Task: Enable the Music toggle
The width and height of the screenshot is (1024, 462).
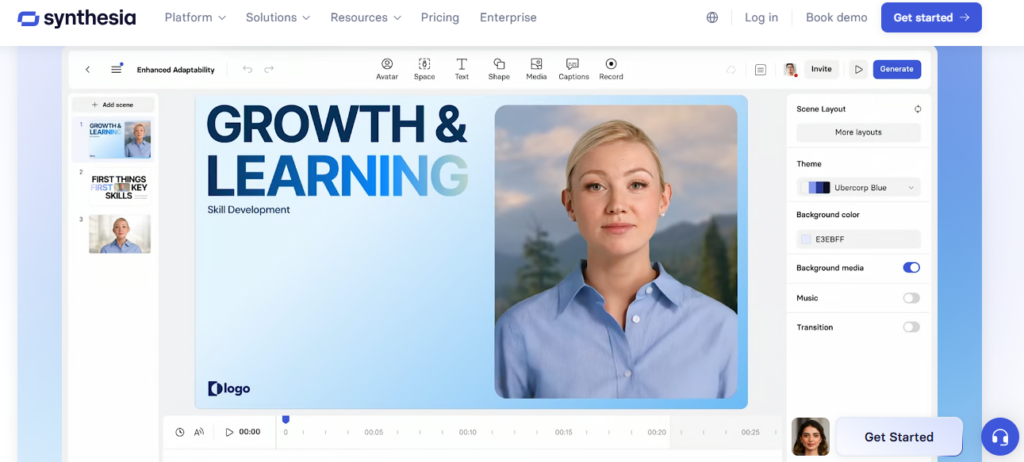Action: click(x=911, y=298)
